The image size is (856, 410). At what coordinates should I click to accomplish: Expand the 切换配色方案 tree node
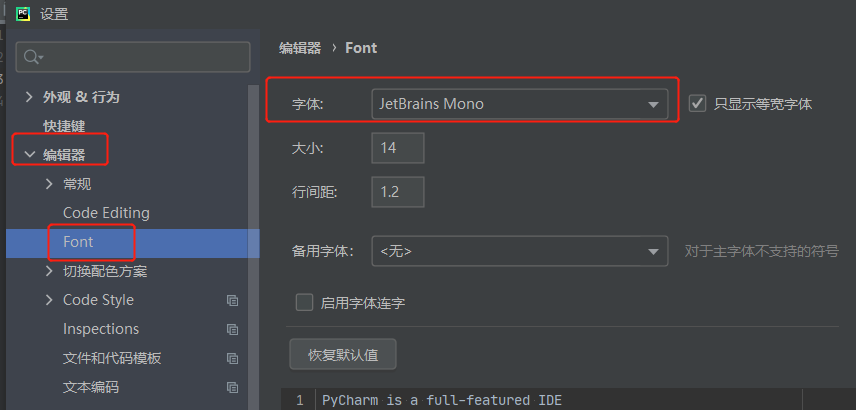[x=49, y=271]
